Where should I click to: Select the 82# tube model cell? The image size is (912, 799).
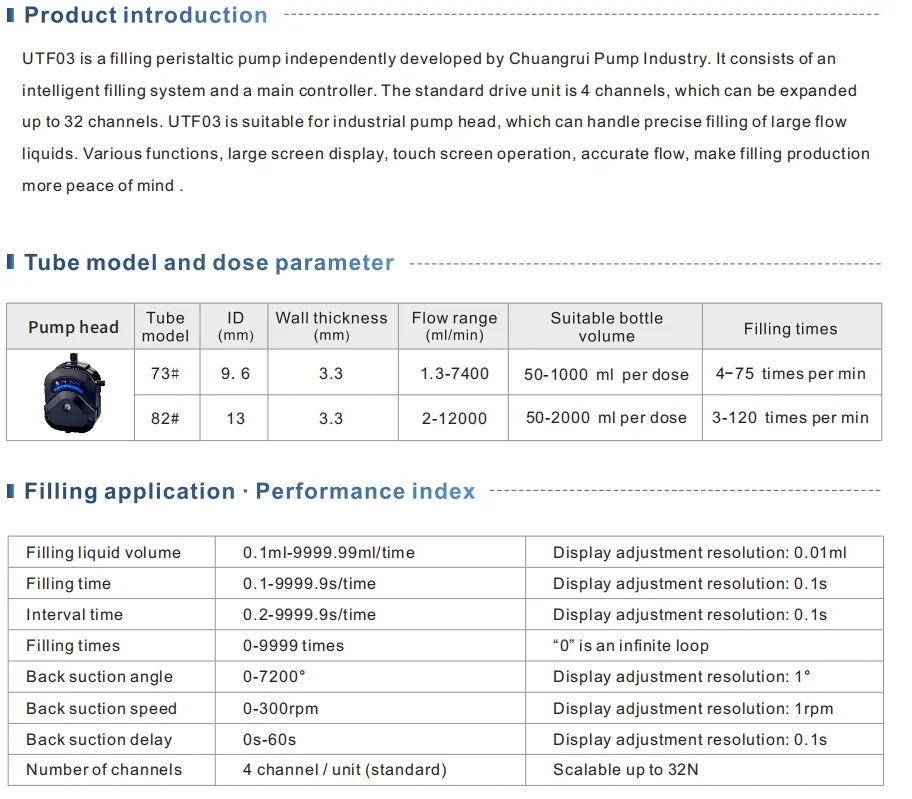point(165,418)
